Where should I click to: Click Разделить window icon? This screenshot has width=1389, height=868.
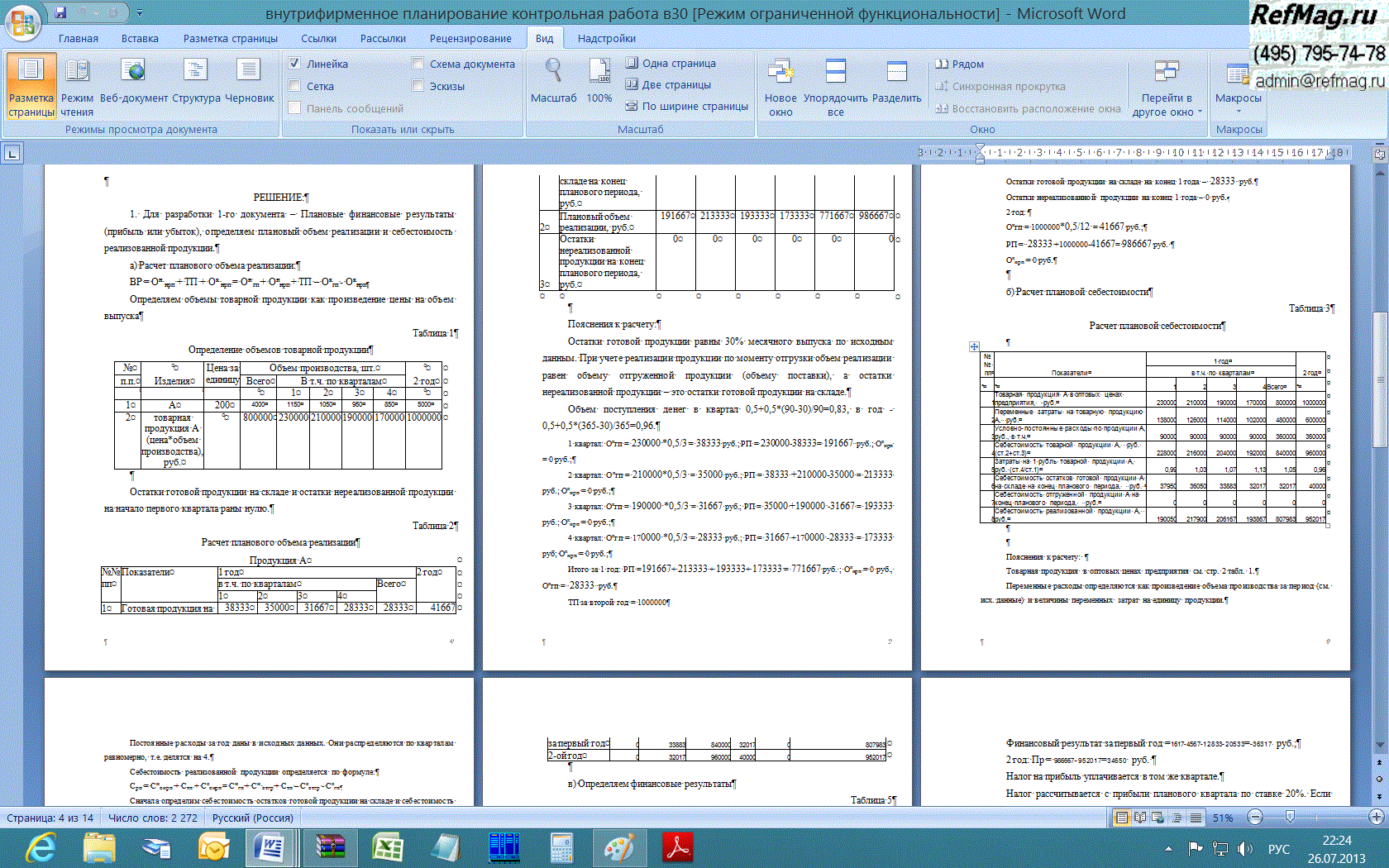[x=896, y=83]
